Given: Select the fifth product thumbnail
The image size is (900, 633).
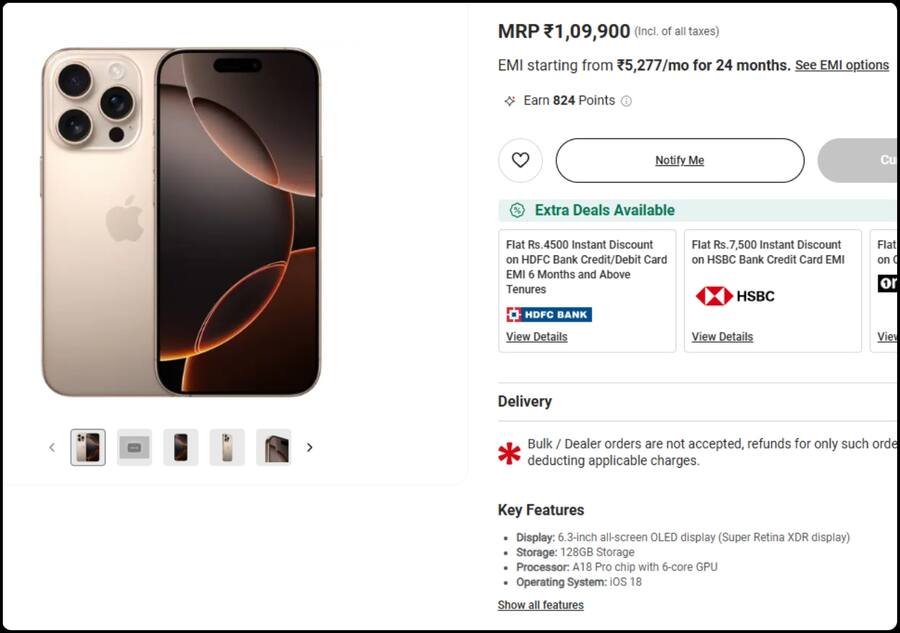Looking at the screenshot, I should click(274, 447).
